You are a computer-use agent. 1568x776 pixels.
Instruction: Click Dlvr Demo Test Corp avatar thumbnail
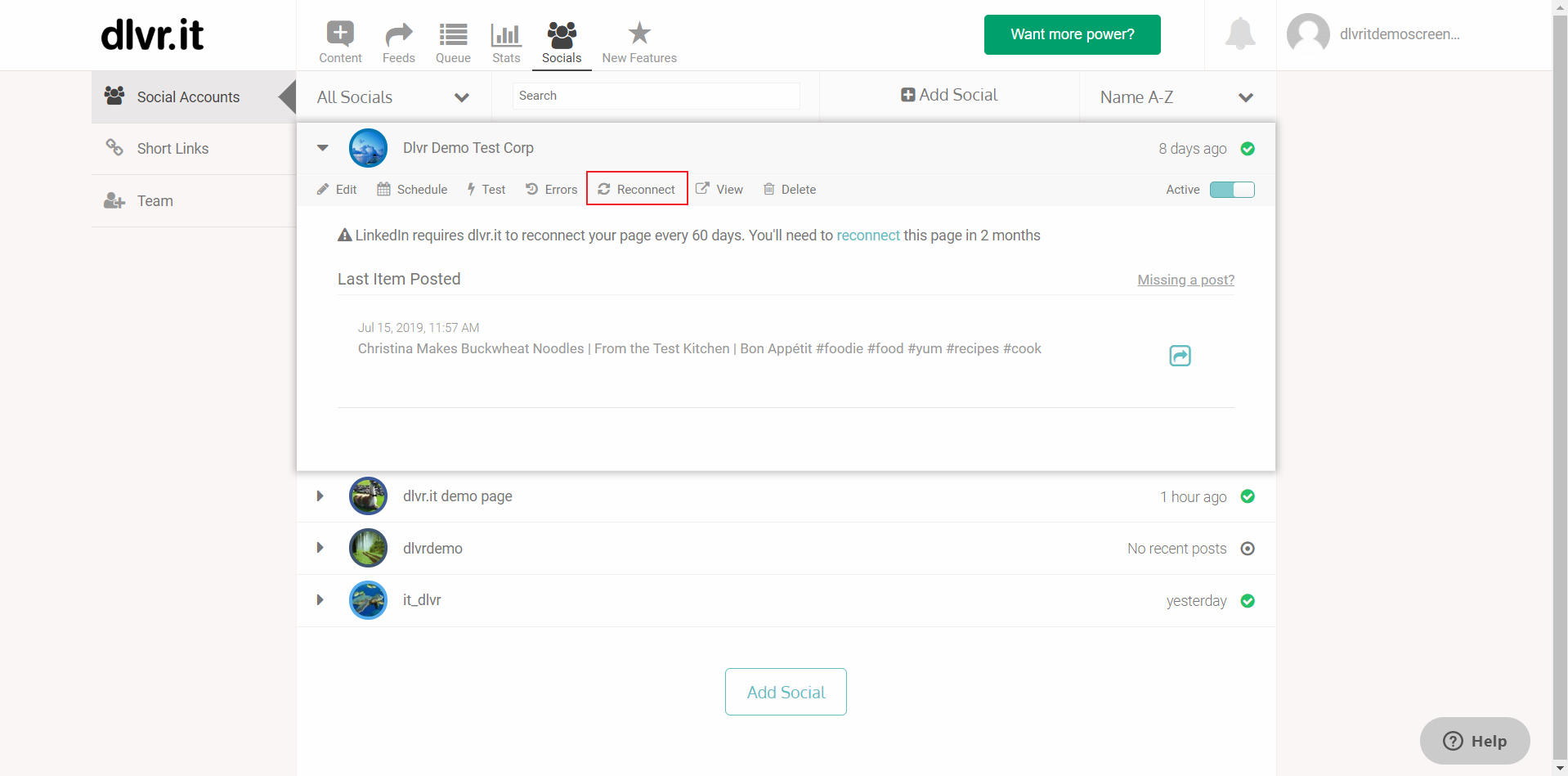coord(368,148)
